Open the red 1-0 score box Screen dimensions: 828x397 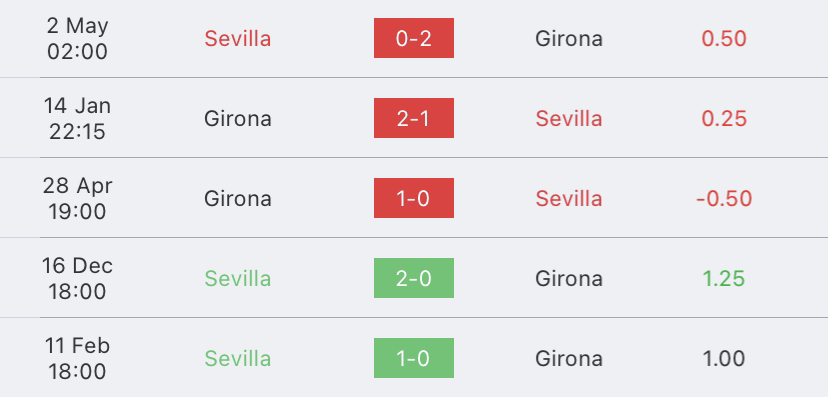click(413, 198)
